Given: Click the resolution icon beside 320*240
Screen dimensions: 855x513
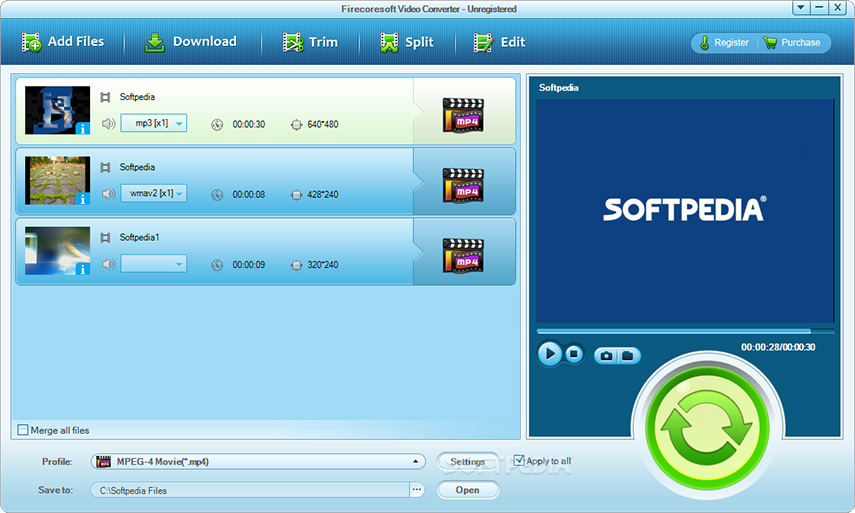Looking at the screenshot, I should coord(296,265).
